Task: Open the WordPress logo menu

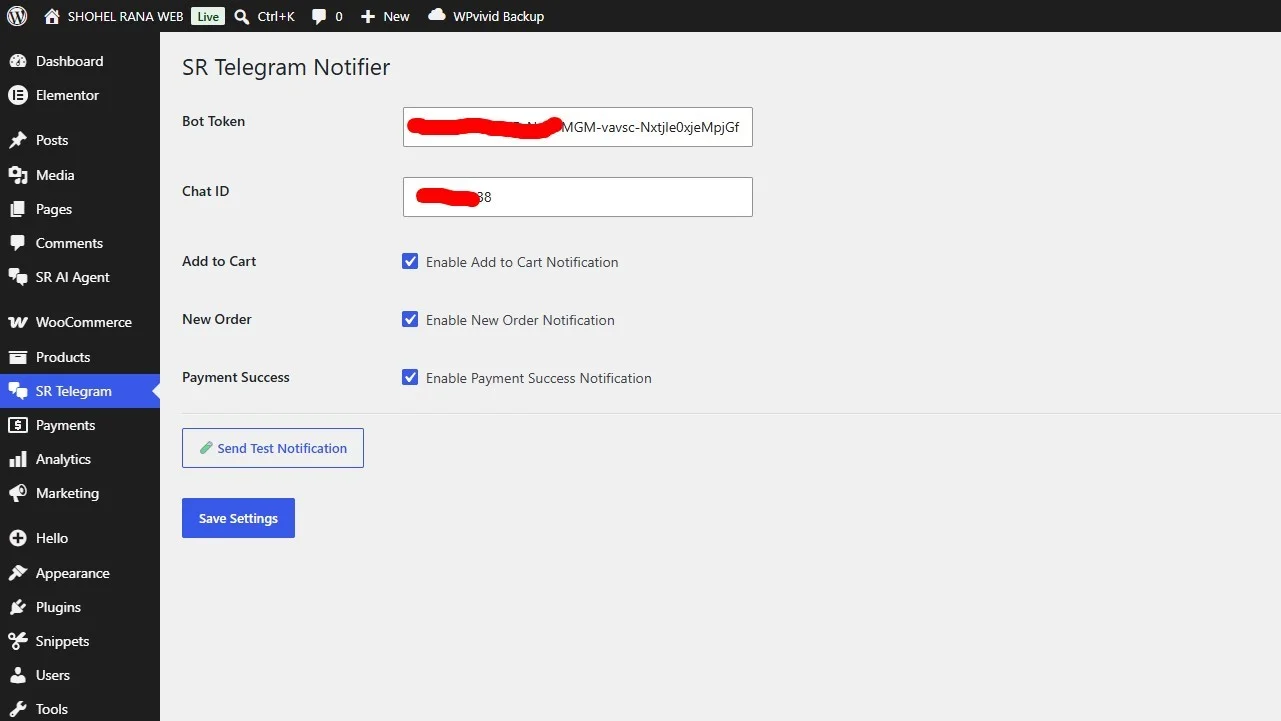Action: pyautogui.click(x=17, y=16)
